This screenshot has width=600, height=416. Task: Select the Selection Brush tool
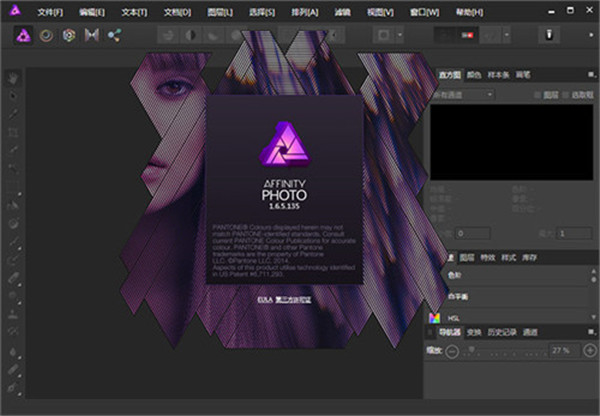tap(13, 150)
